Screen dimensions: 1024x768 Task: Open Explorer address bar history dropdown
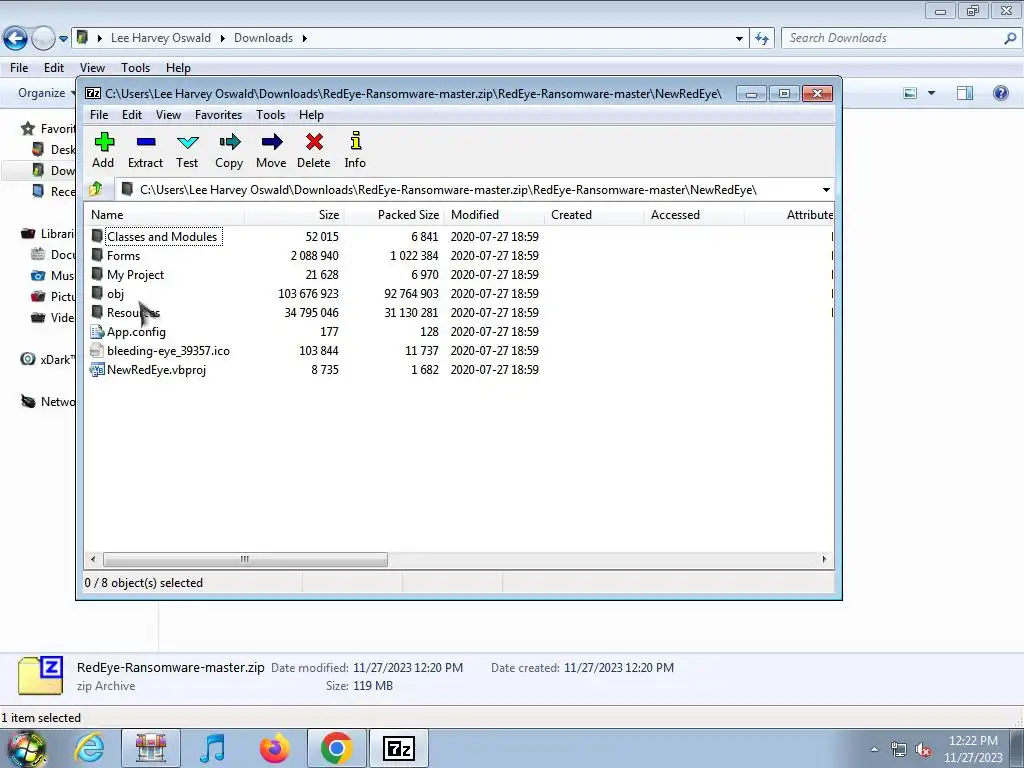click(739, 39)
